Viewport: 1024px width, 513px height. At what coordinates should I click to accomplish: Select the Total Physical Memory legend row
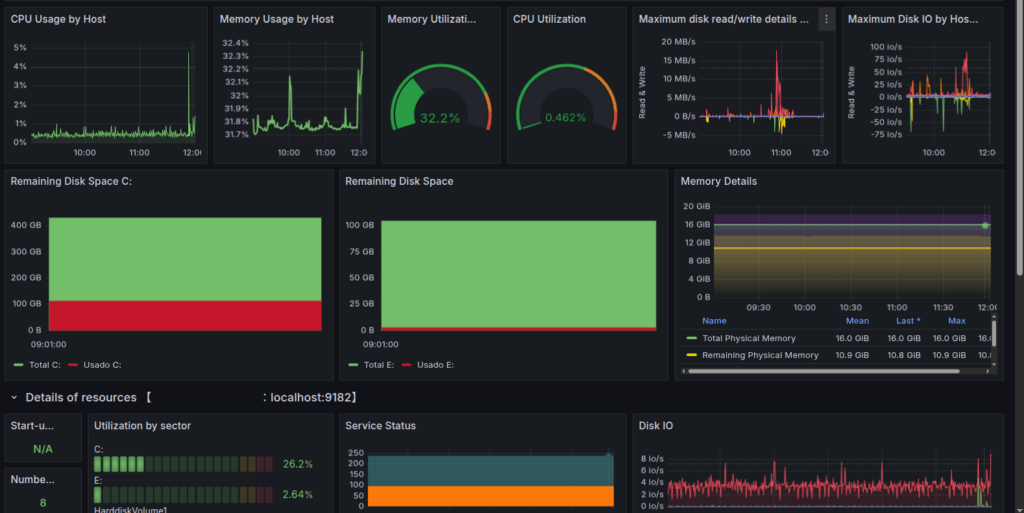[x=836, y=338]
